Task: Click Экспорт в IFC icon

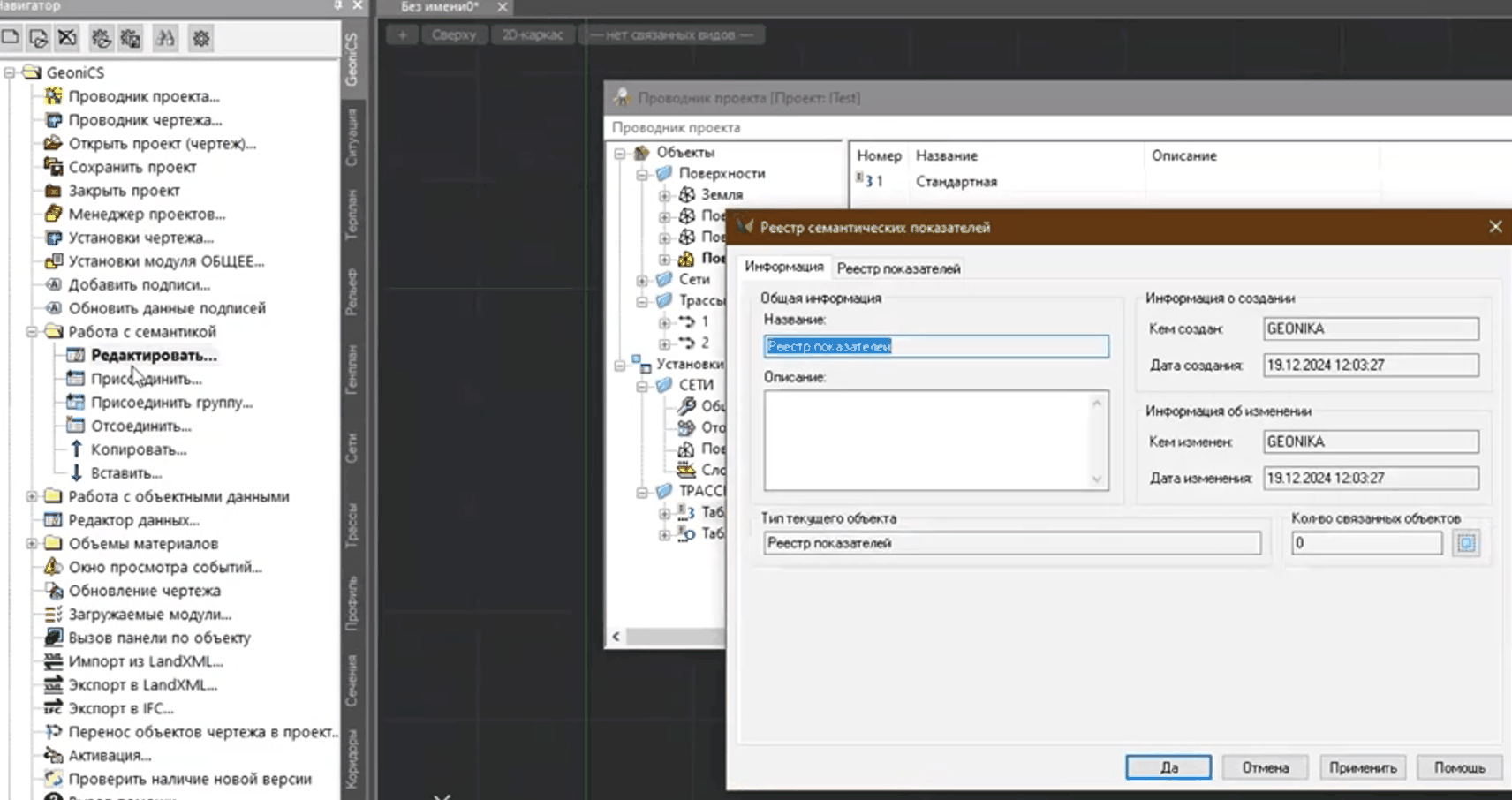Action: [53, 708]
